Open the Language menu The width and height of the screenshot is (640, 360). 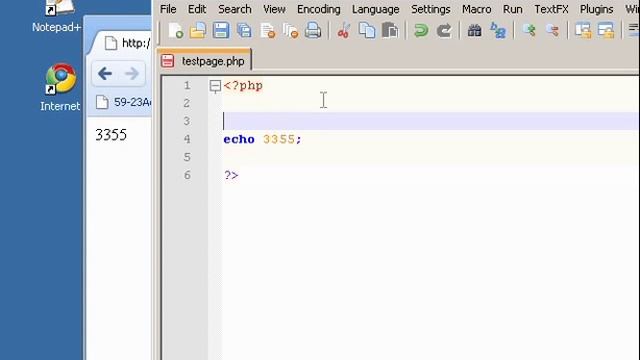pos(376,9)
